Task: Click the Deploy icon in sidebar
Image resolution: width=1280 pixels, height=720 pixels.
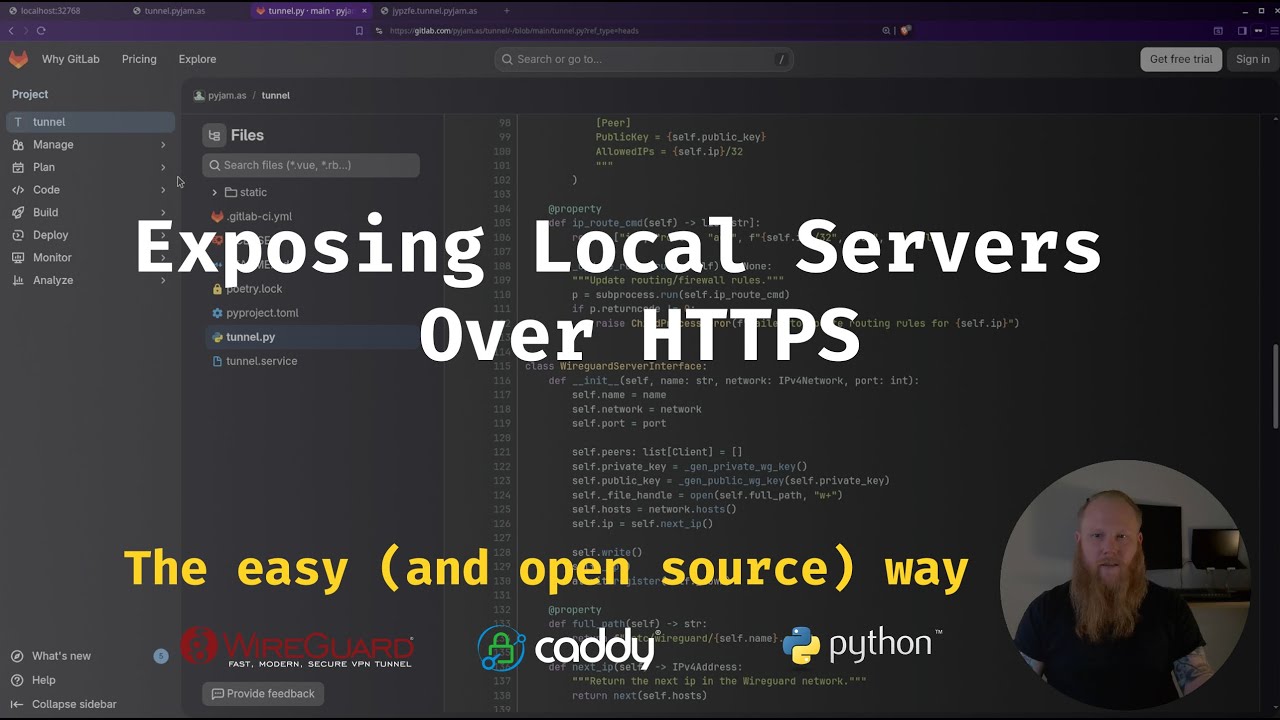Action: 18,235
